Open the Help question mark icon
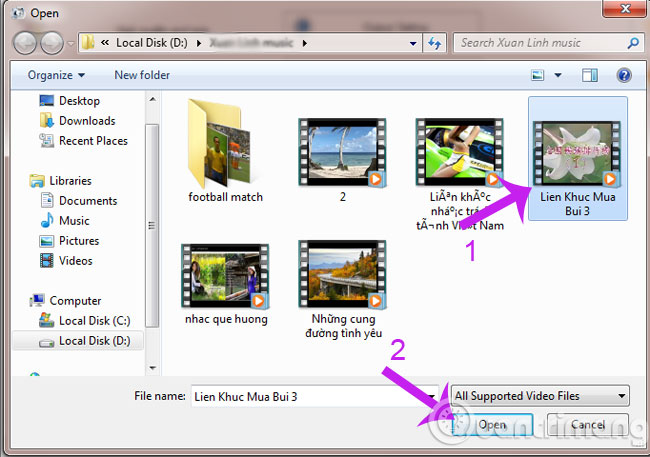650x457 pixels. [x=624, y=75]
